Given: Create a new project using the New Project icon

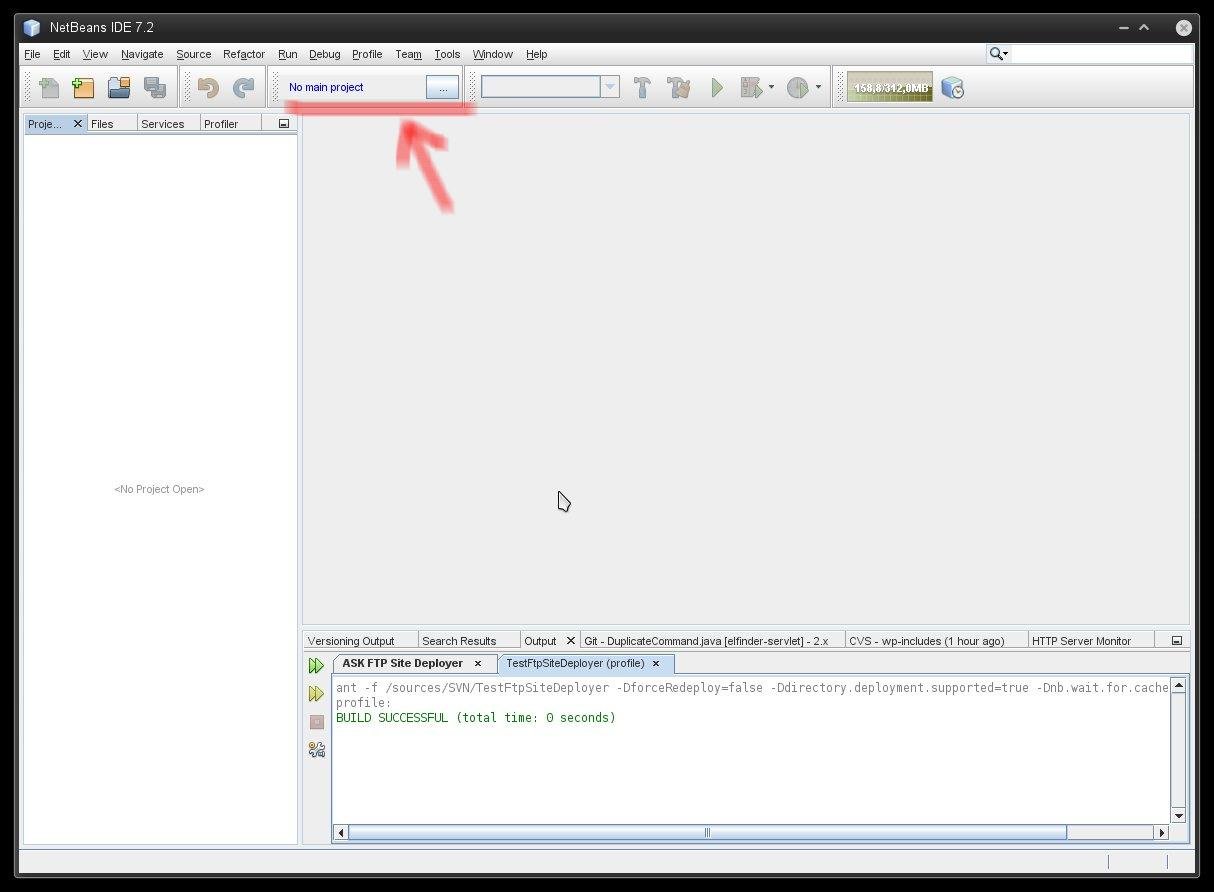Looking at the screenshot, I should 83,87.
